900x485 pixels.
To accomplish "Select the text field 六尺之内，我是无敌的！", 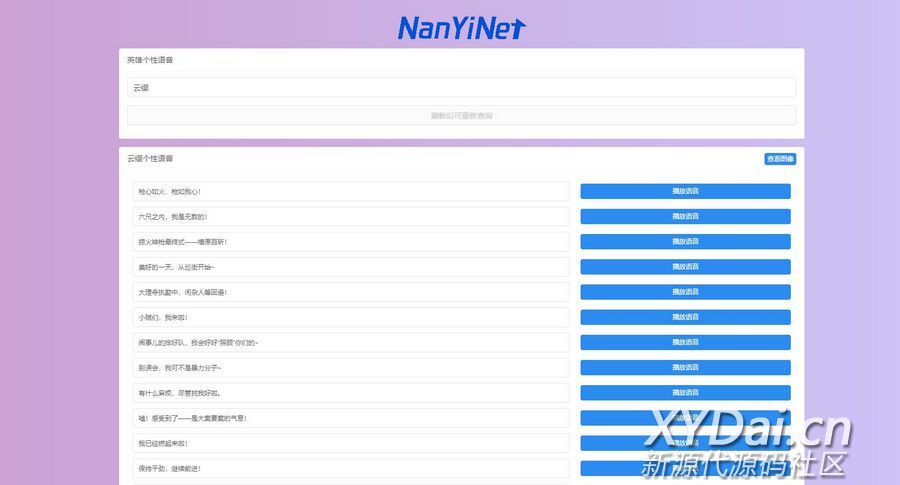I will (x=350, y=216).
